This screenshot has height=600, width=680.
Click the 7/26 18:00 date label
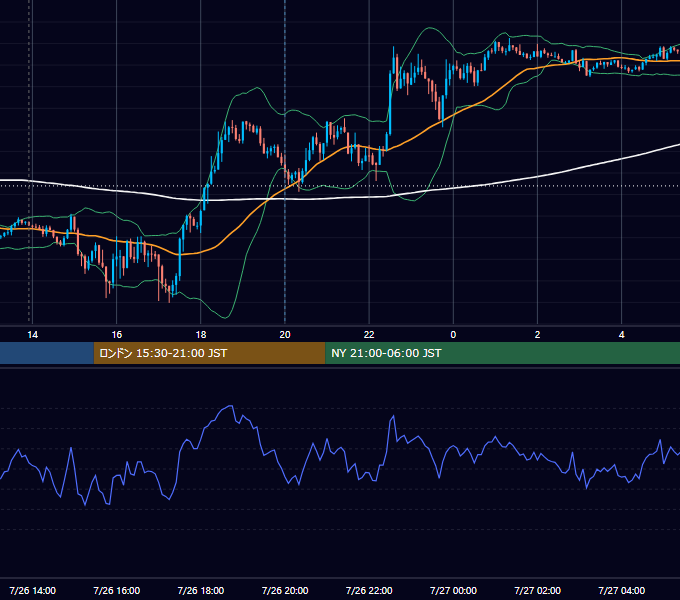pos(201,590)
